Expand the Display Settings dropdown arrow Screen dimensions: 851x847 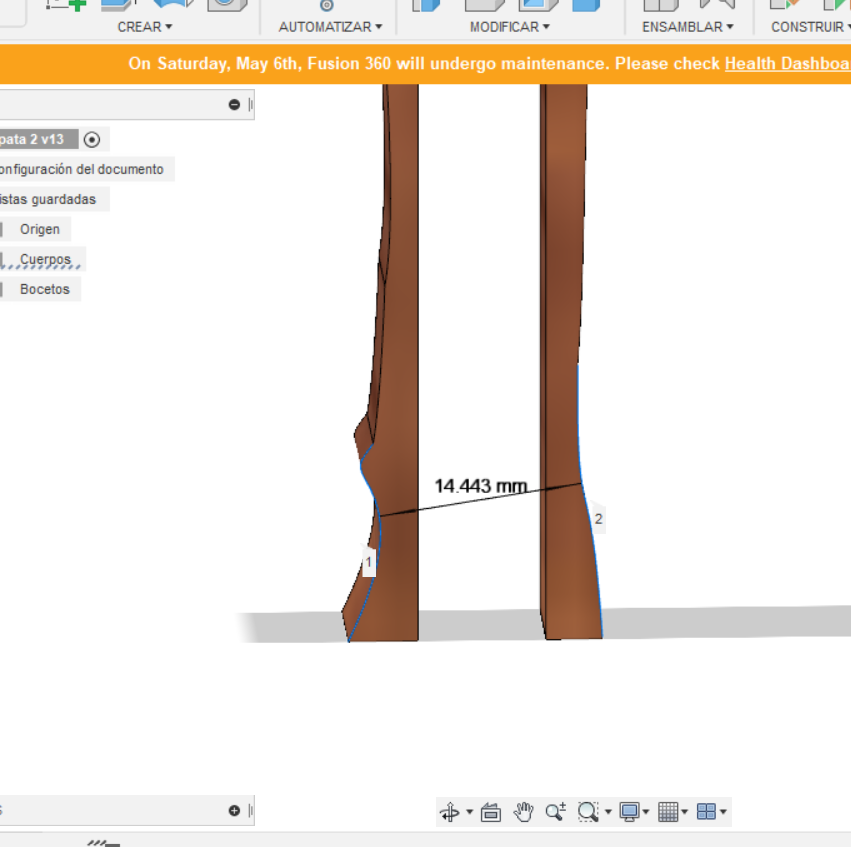tap(645, 811)
